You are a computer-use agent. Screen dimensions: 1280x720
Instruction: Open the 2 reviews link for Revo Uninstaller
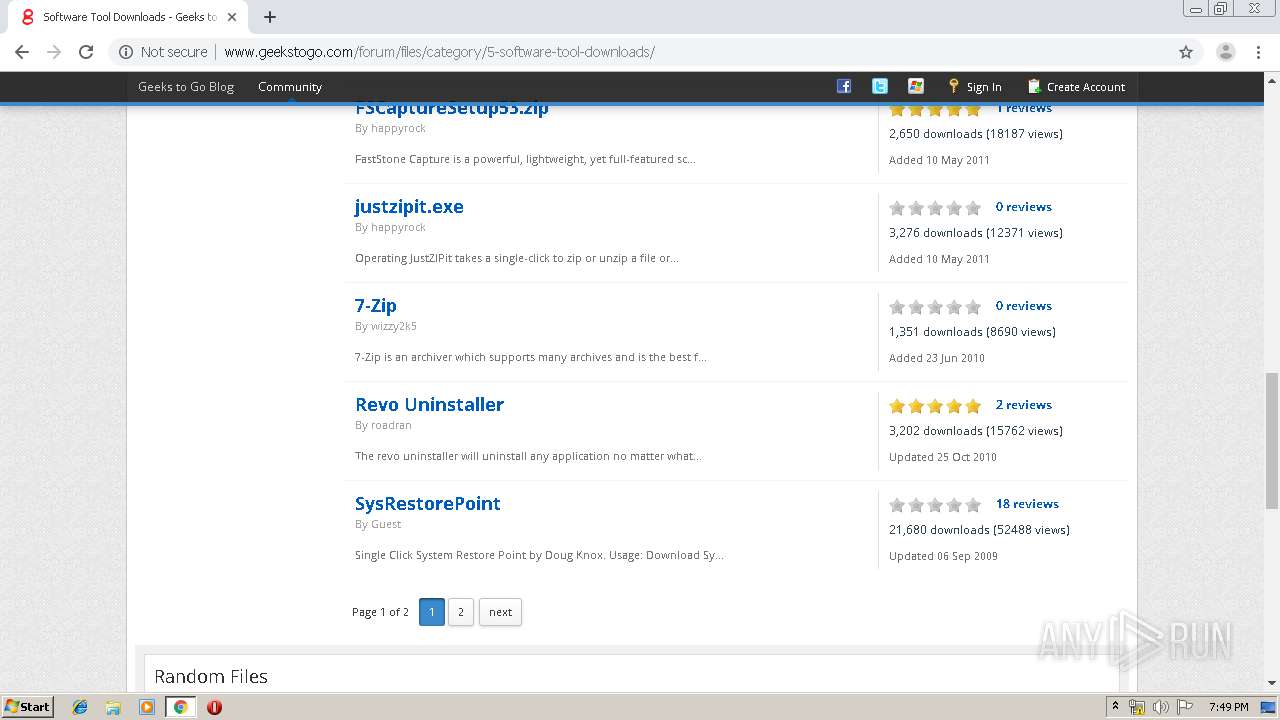(x=1023, y=405)
